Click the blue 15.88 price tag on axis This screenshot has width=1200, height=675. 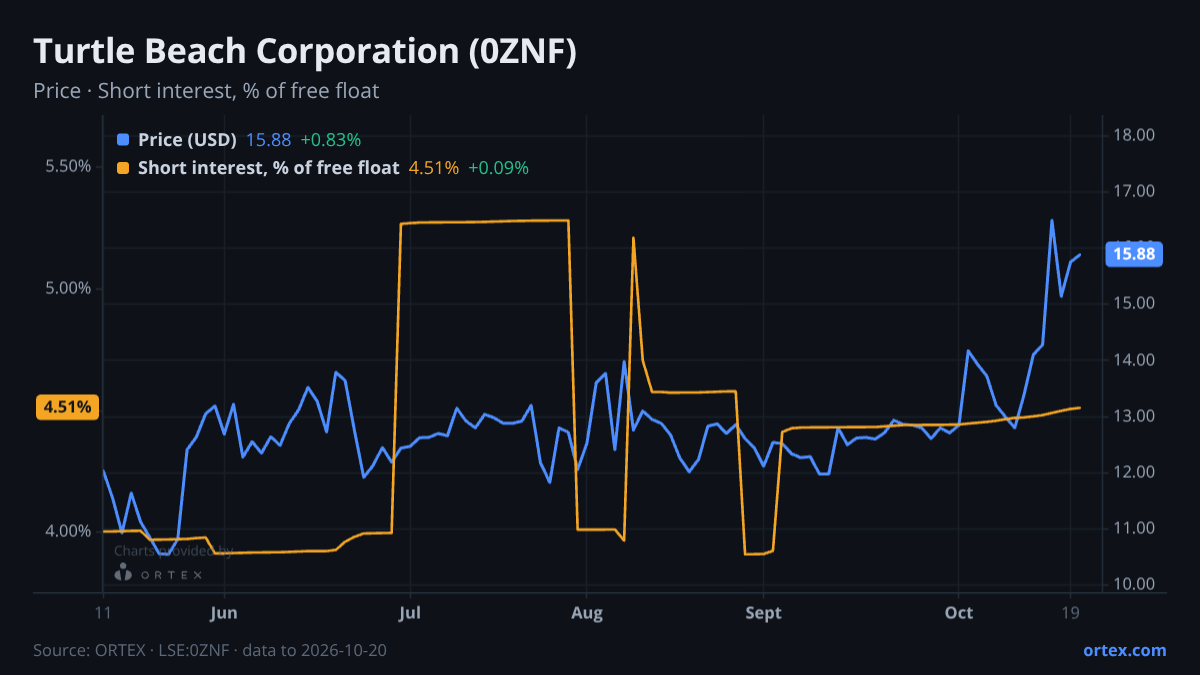(1134, 254)
